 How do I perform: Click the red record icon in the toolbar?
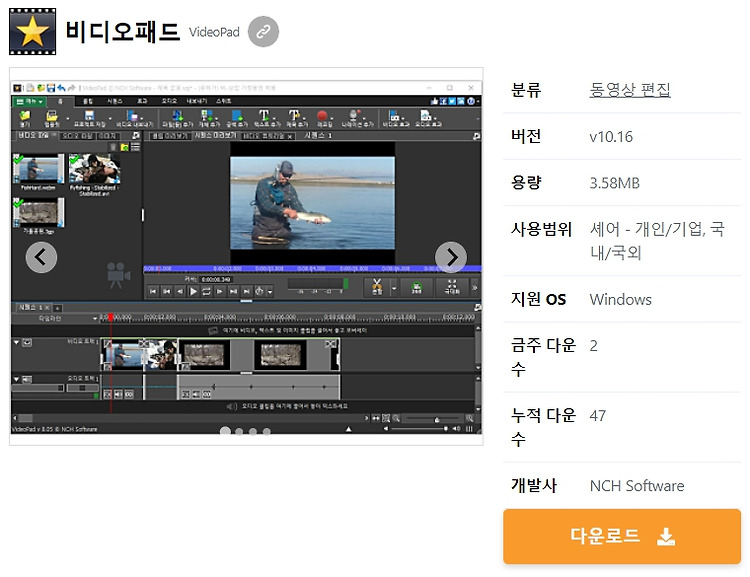coord(322,116)
